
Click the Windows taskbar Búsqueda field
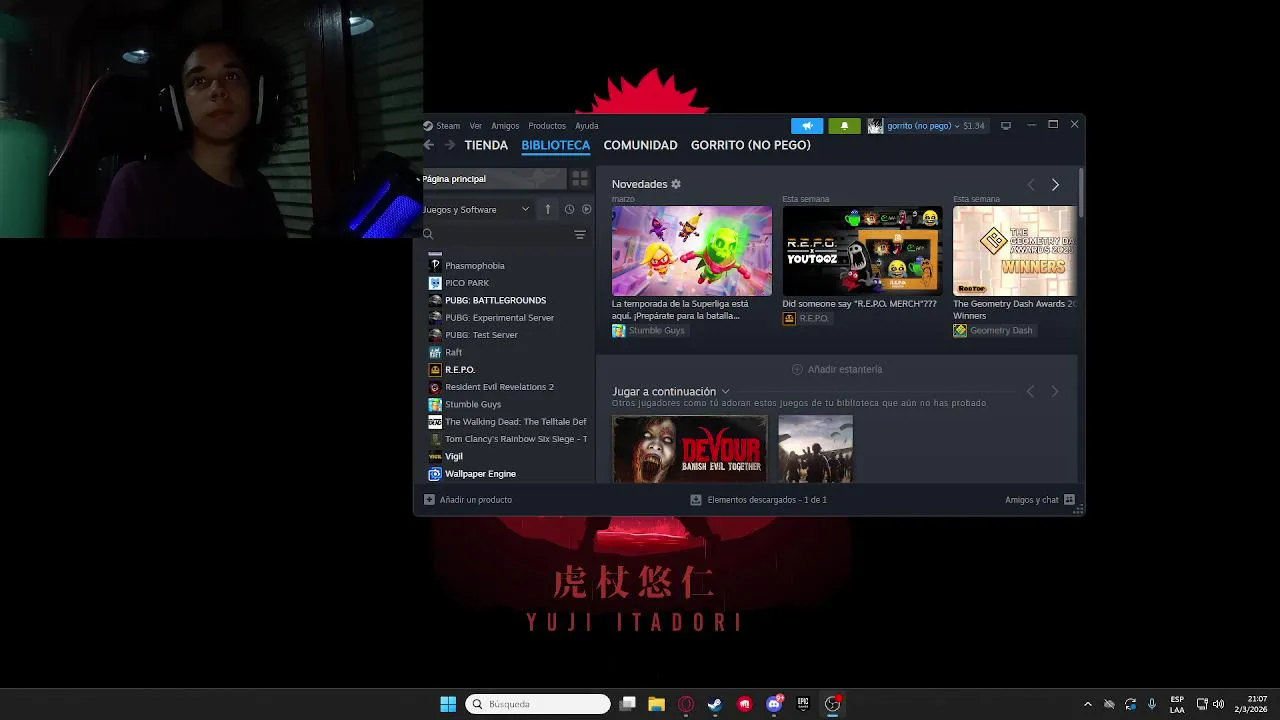pos(538,704)
